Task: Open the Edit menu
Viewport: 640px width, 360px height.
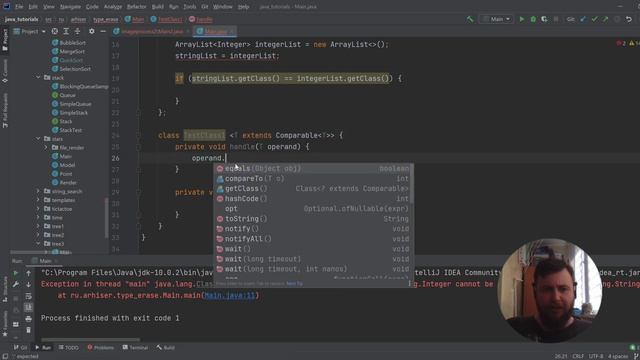Action: coord(33,7)
